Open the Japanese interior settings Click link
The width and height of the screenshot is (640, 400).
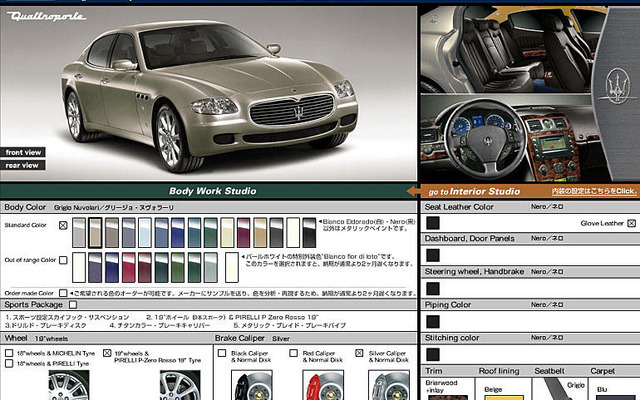point(594,191)
